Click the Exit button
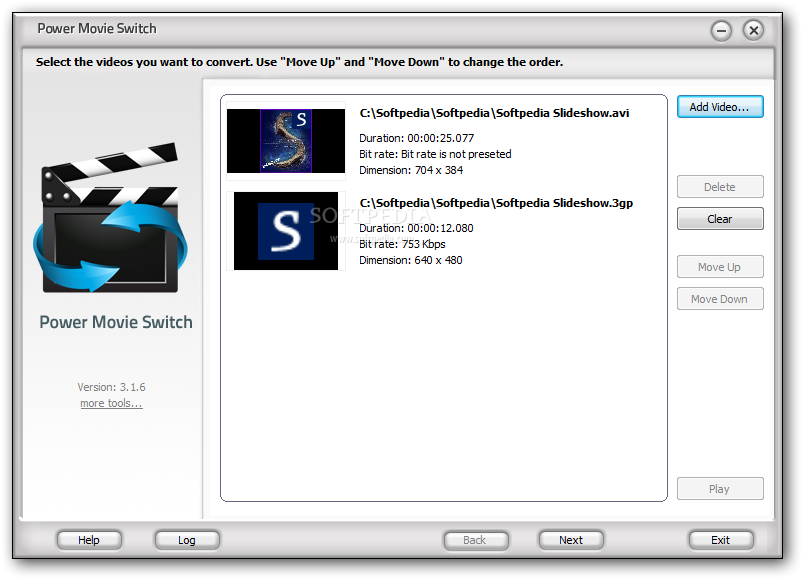The image size is (803, 579). pos(721,540)
